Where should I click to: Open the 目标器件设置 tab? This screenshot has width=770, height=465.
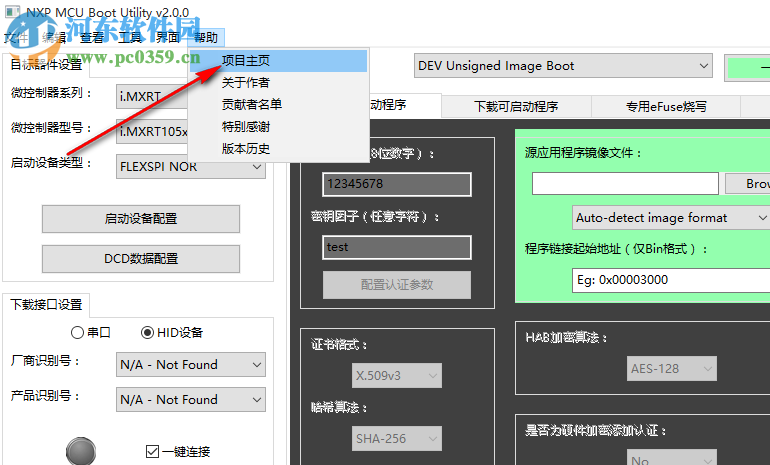coord(46,64)
